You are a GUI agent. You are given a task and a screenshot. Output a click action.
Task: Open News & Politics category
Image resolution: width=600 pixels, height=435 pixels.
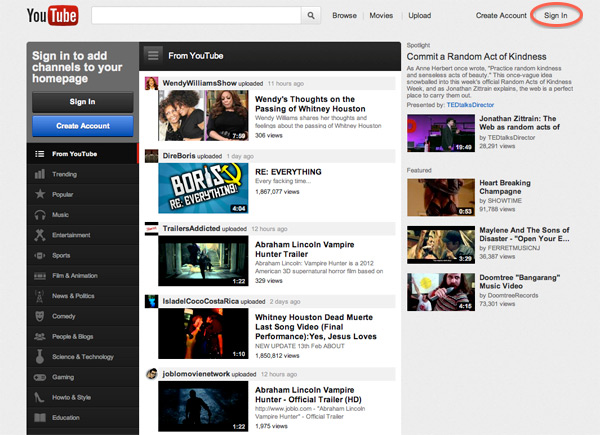(x=82, y=296)
